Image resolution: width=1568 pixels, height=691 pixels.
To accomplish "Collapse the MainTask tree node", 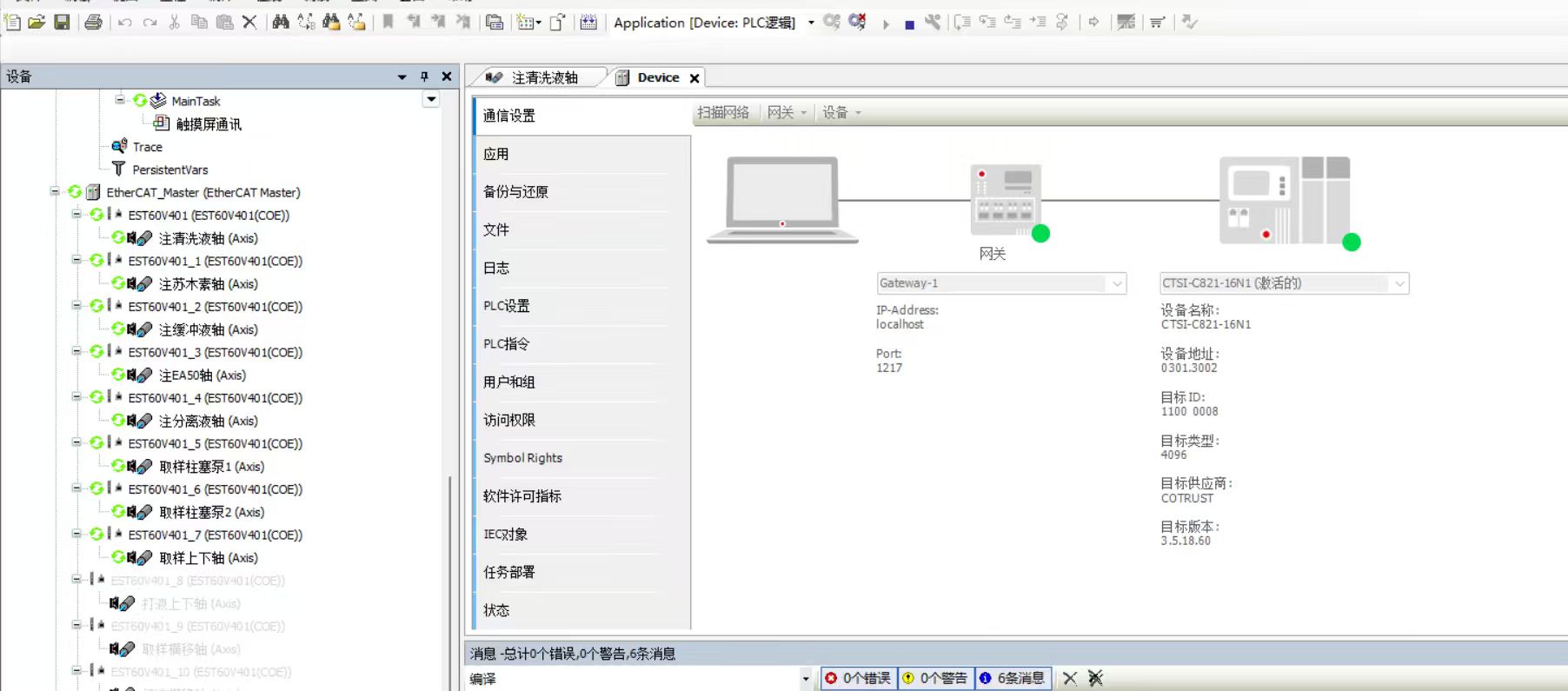I will point(120,100).
